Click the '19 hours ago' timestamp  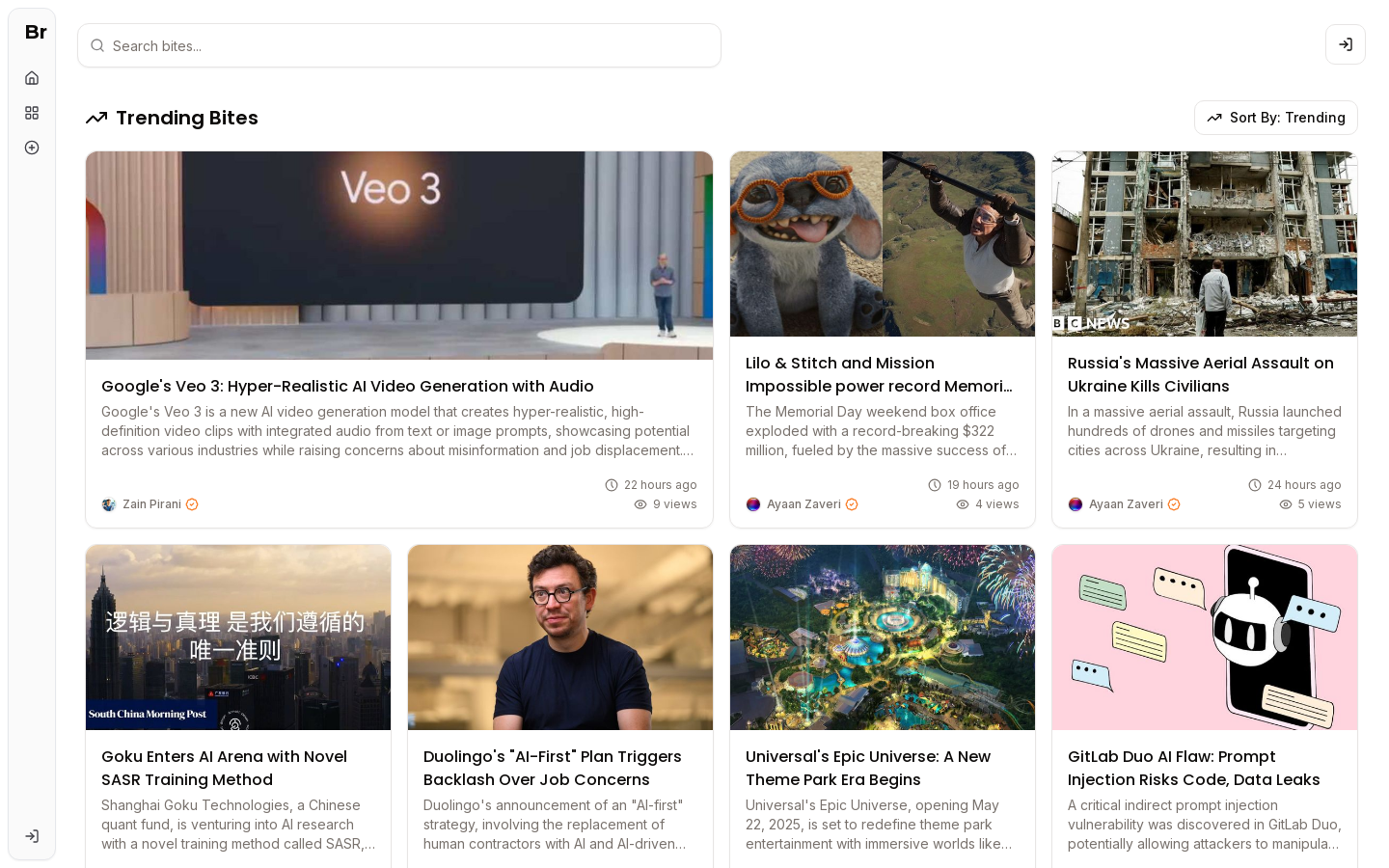coord(983,485)
